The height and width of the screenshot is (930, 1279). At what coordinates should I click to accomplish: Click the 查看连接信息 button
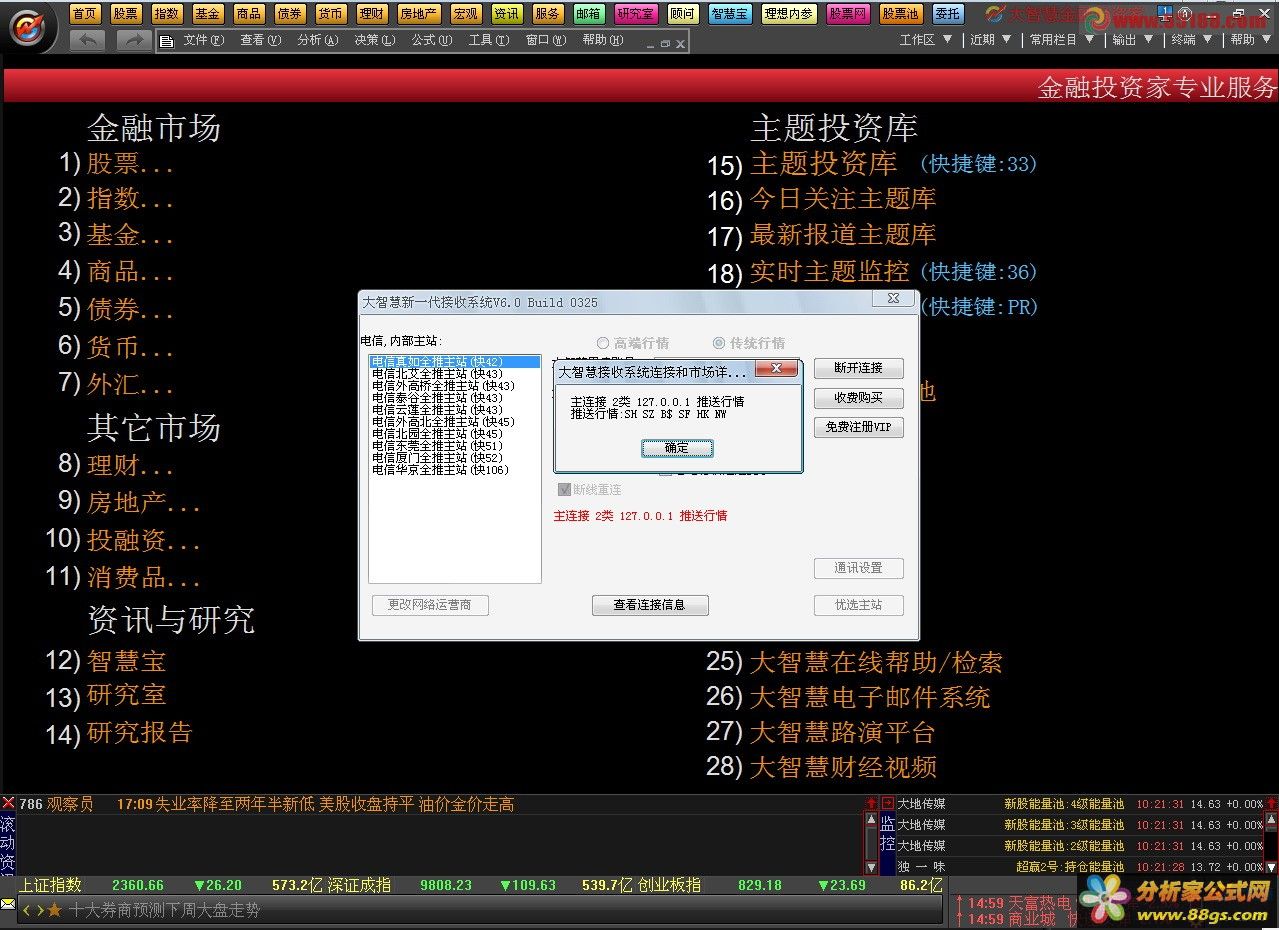[650, 605]
